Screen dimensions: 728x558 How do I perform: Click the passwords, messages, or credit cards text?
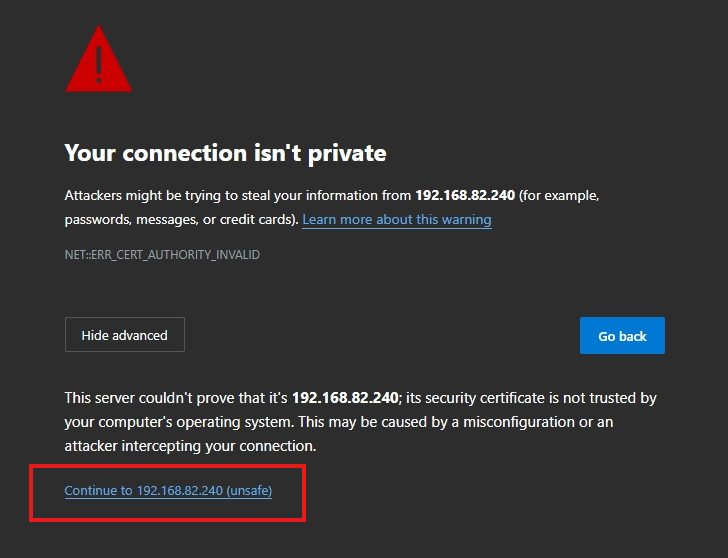coord(180,220)
